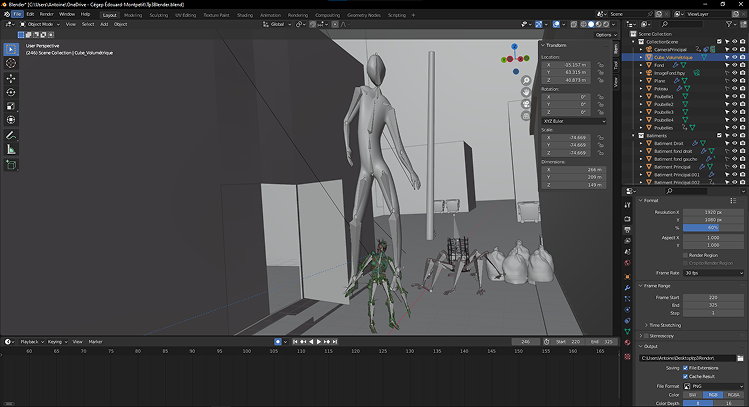Select the RGBA color mode button
Viewport: 749px width, 407px height.
[733, 393]
